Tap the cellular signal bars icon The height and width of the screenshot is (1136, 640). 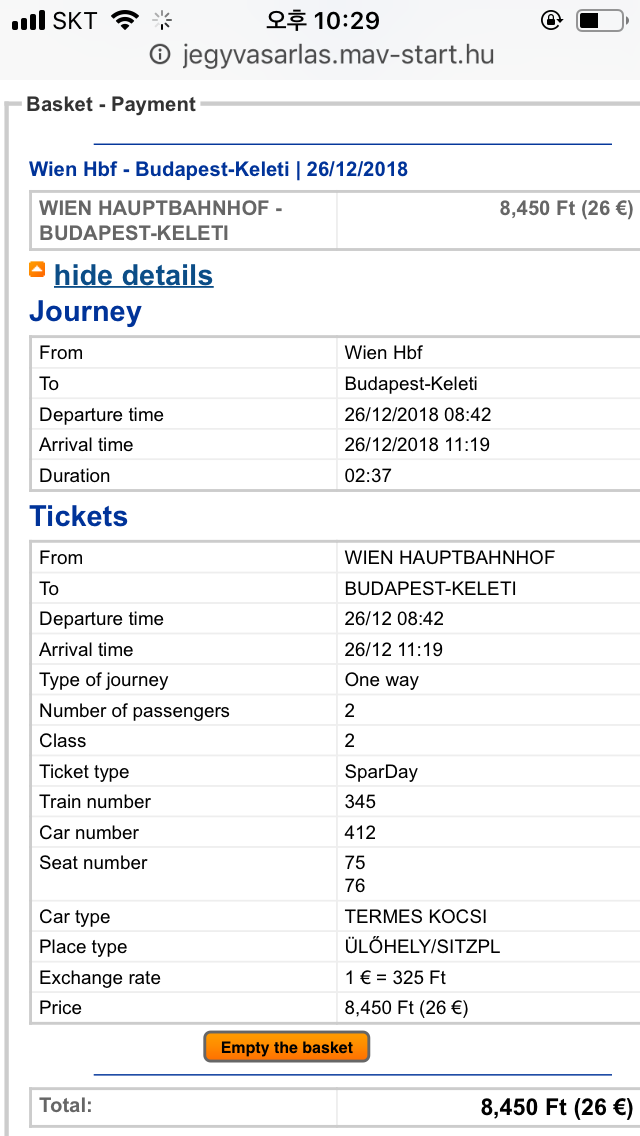28,22
